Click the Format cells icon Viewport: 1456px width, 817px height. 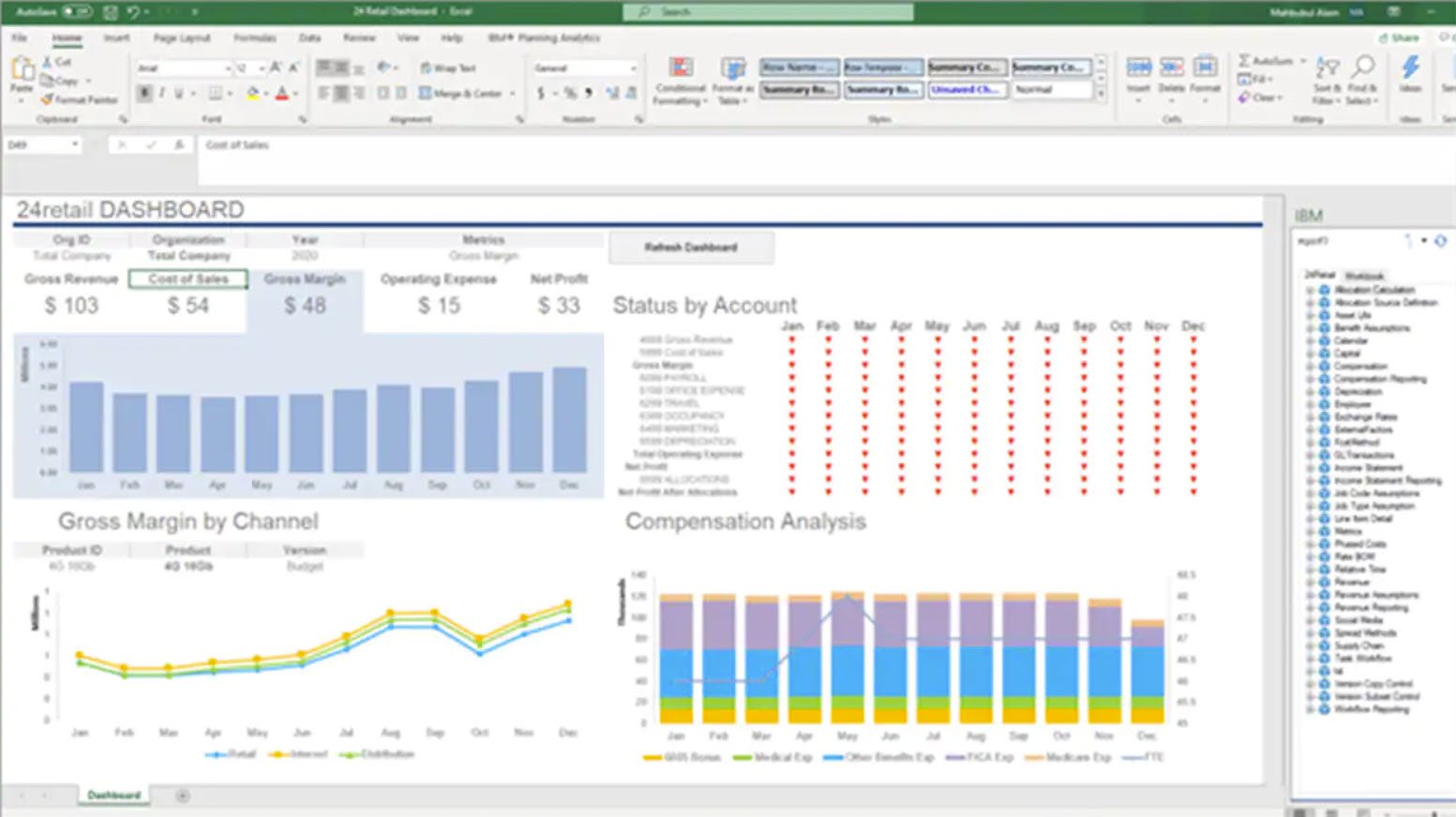tap(1206, 68)
